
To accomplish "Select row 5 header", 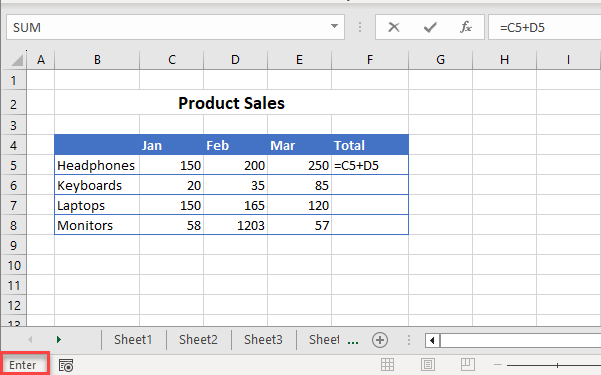I will click(14, 165).
